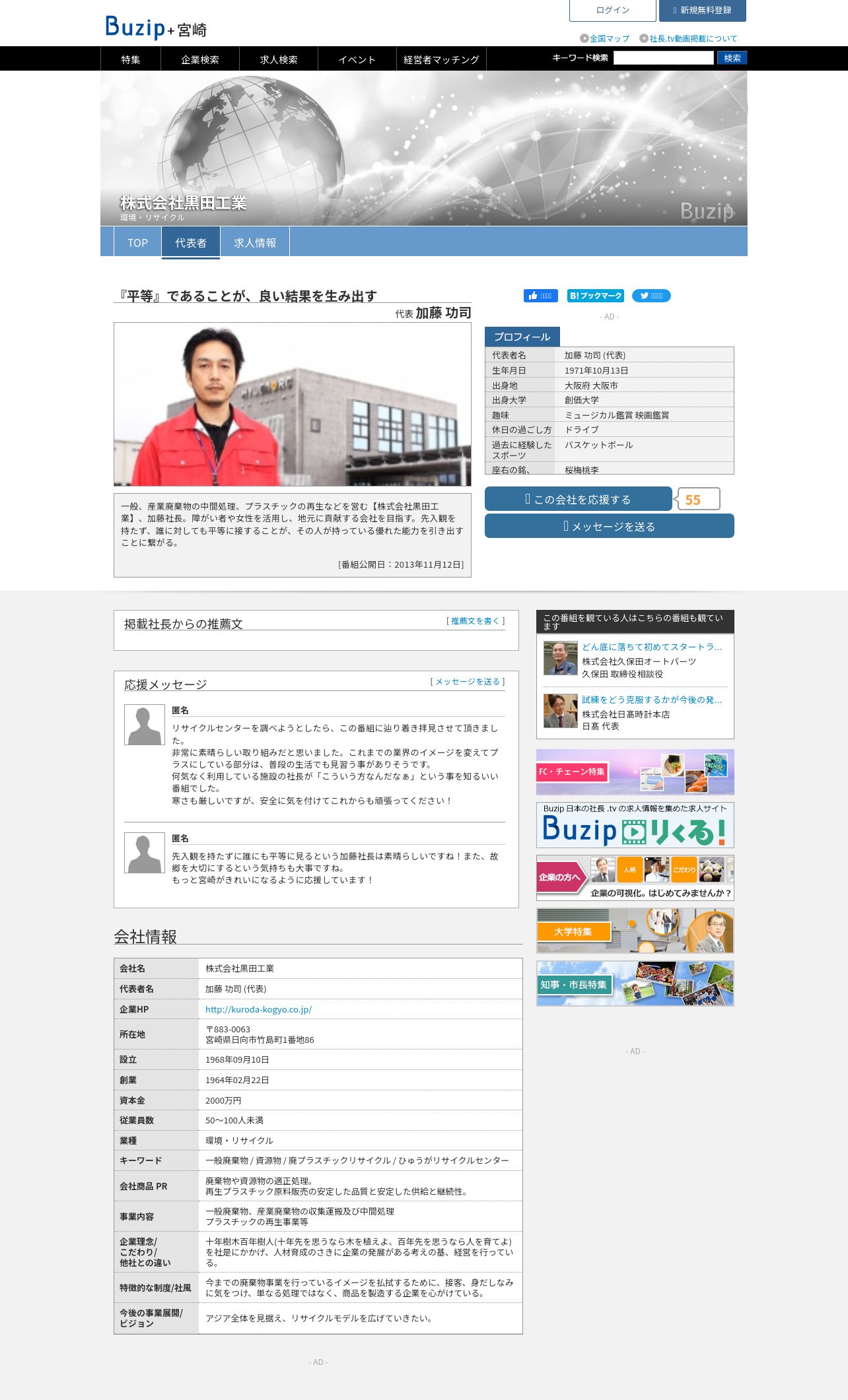Open 企業検索 menu item
The width and height of the screenshot is (848, 1400).
[x=200, y=59]
